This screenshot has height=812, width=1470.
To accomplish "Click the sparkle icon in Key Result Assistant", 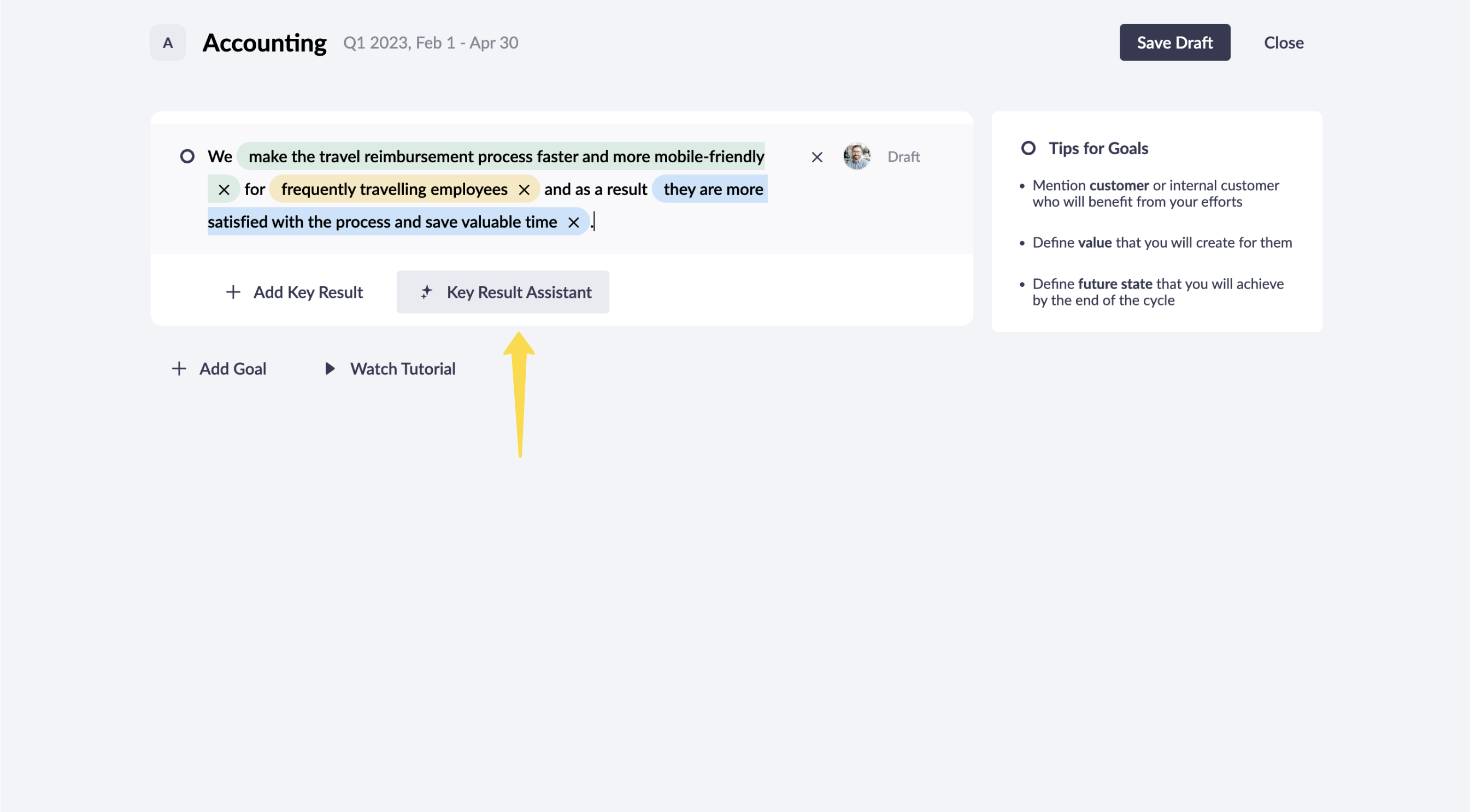I will [x=426, y=292].
